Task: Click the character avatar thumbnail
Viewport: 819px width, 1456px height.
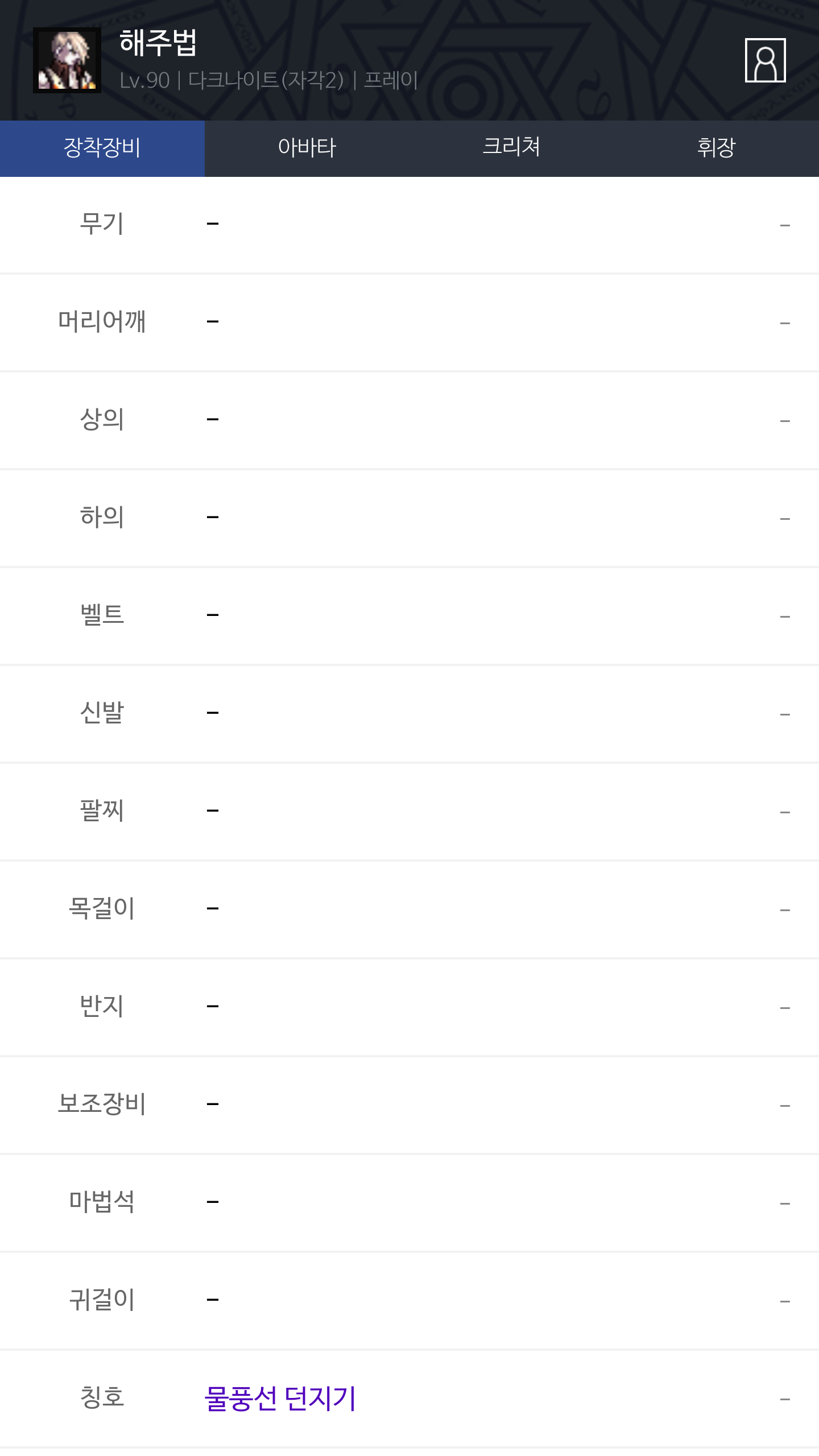Action: tap(67, 60)
